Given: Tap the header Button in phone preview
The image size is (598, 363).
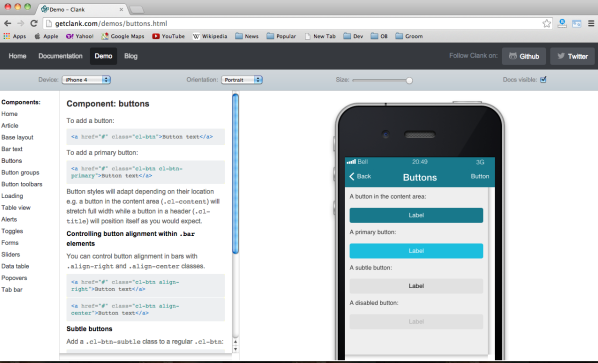Looking at the screenshot, I should 480,176.
